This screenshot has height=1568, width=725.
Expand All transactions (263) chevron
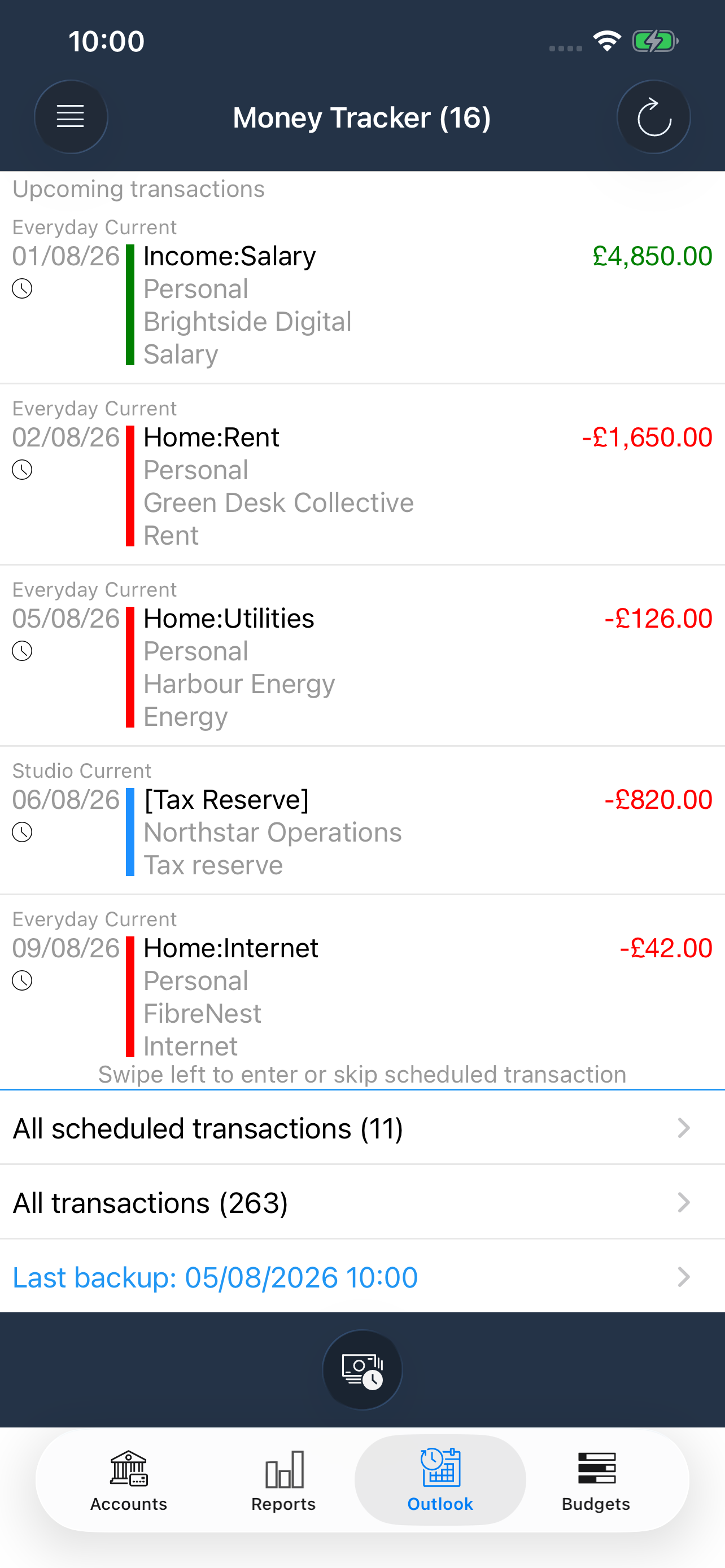pyautogui.click(x=684, y=1202)
